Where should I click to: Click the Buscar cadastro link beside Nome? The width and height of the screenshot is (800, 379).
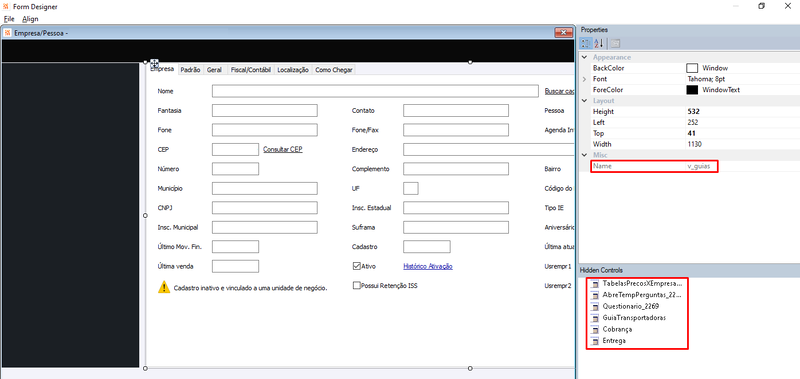pyautogui.click(x=560, y=91)
